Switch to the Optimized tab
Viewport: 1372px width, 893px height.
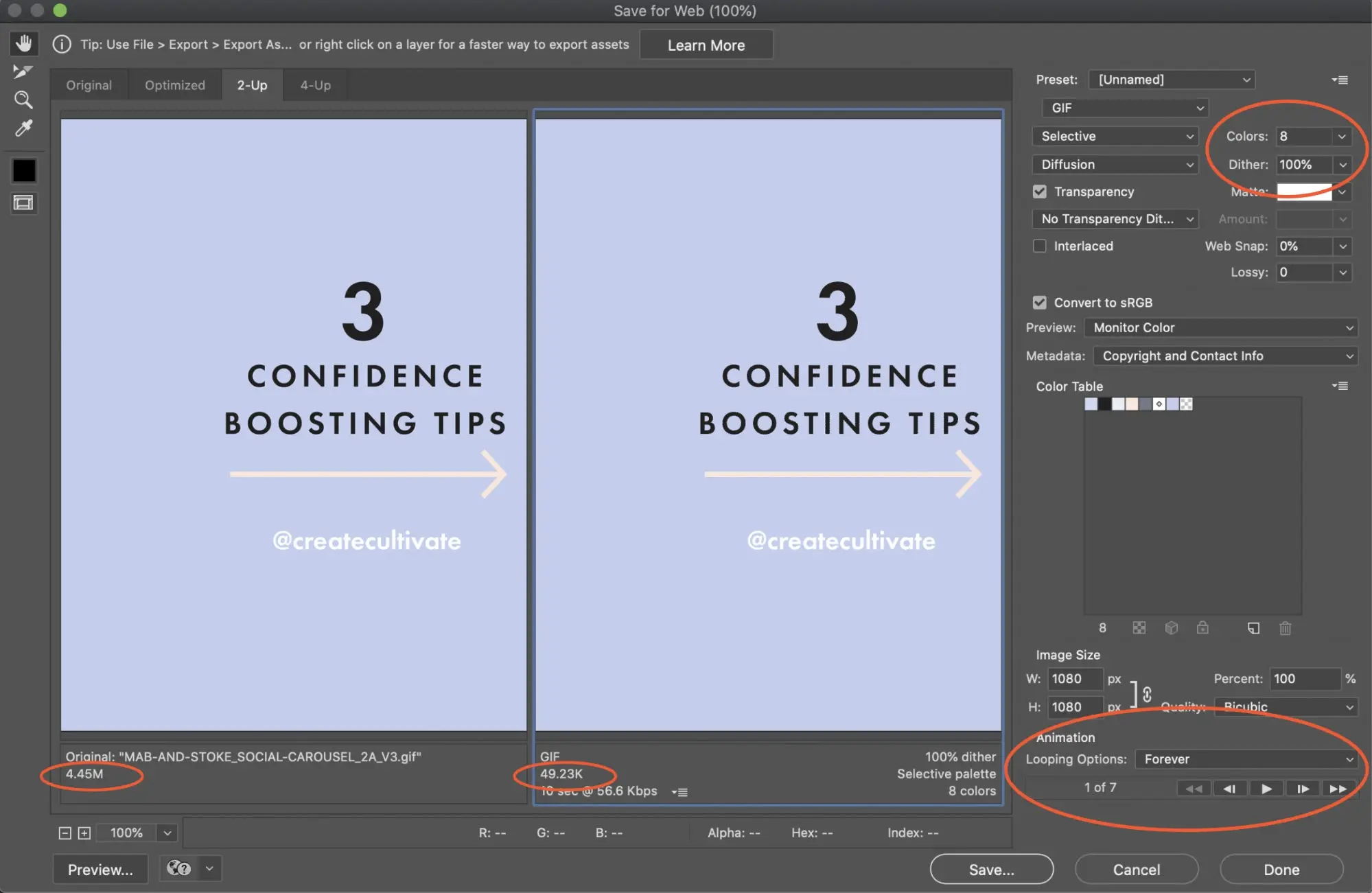click(x=174, y=84)
